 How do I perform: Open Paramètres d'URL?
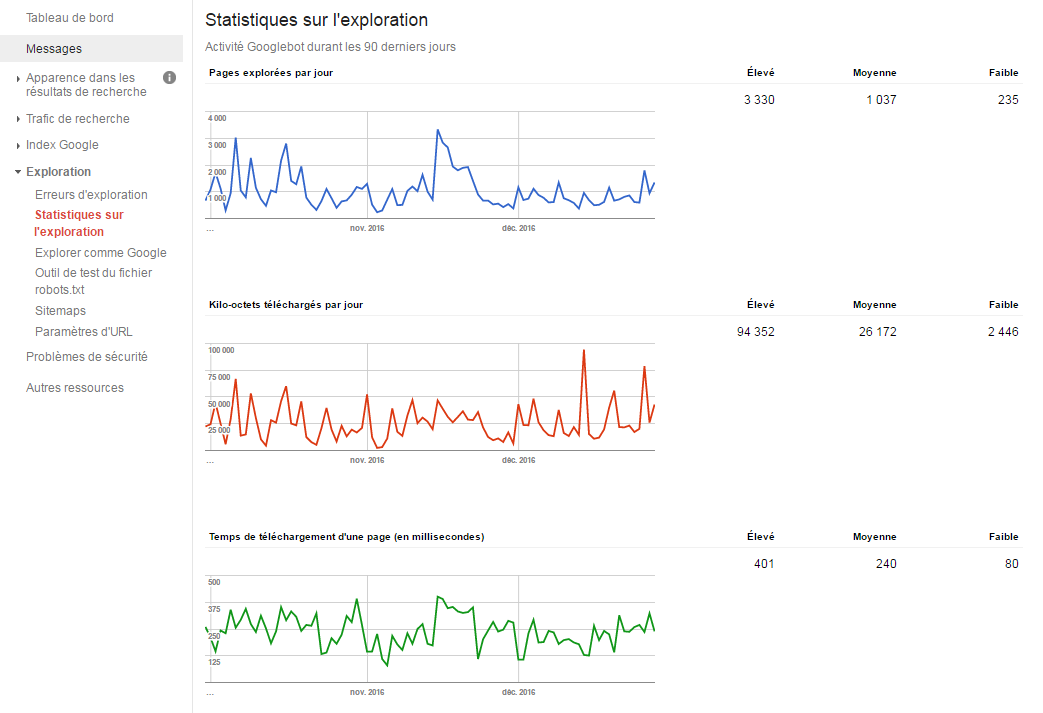(x=83, y=332)
